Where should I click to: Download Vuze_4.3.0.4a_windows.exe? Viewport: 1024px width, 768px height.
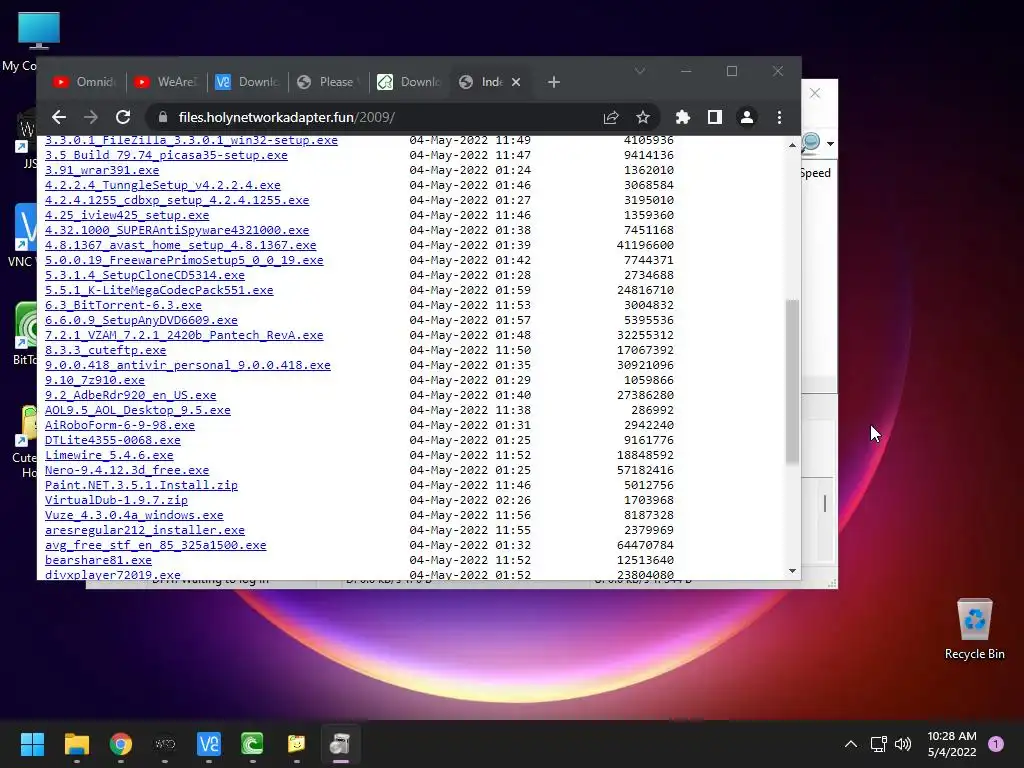coord(134,516)
